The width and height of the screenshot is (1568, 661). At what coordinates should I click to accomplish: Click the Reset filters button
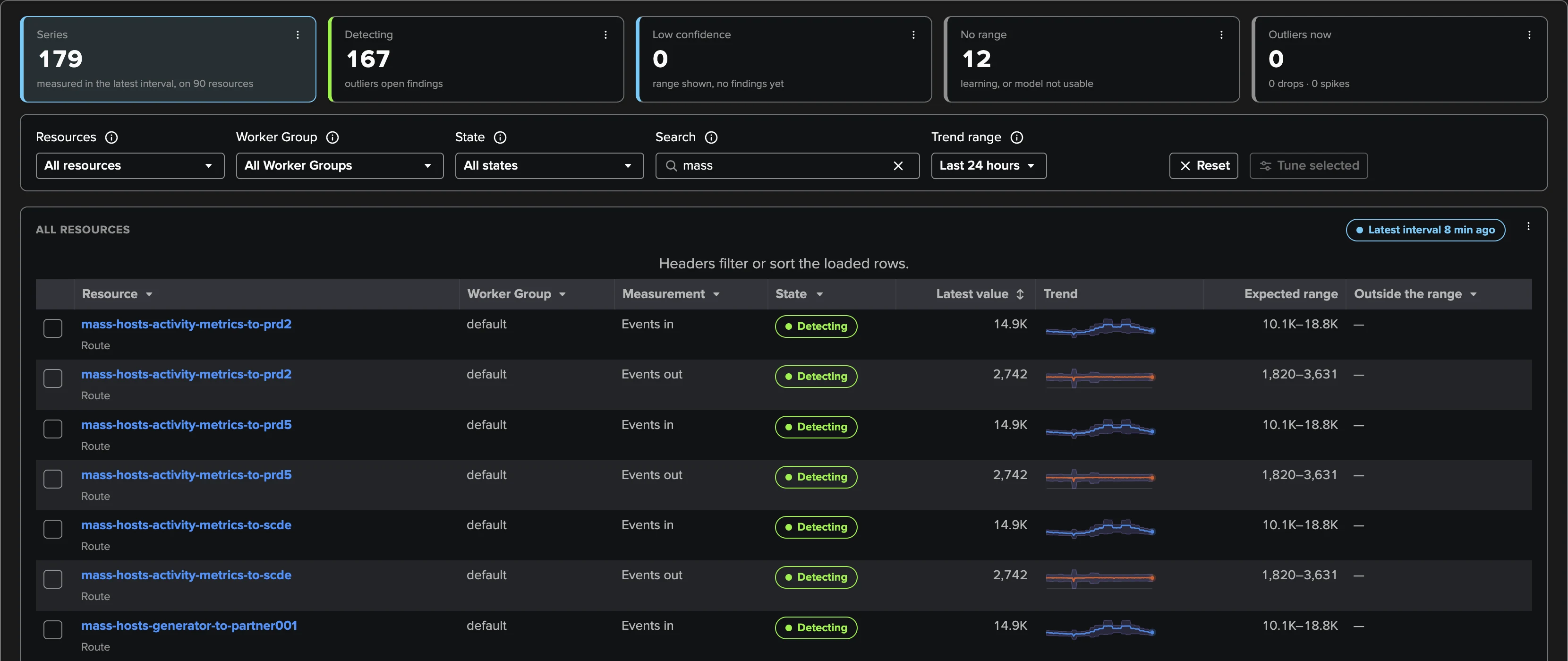coord(1203,166)
